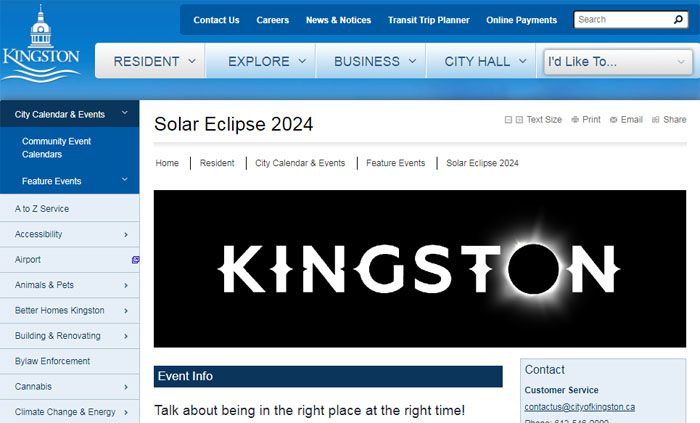Click the Email page icon
Image resolution: width=700 pixels, height=423 pixels.
614,120
